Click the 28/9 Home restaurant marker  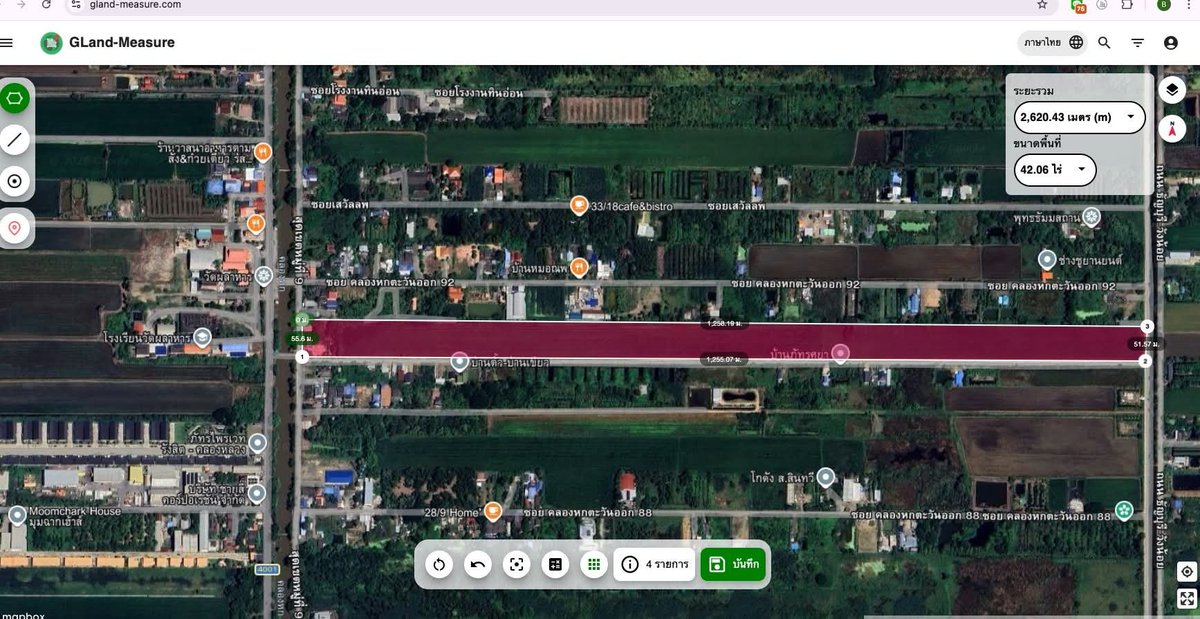(x=492, y=512)
